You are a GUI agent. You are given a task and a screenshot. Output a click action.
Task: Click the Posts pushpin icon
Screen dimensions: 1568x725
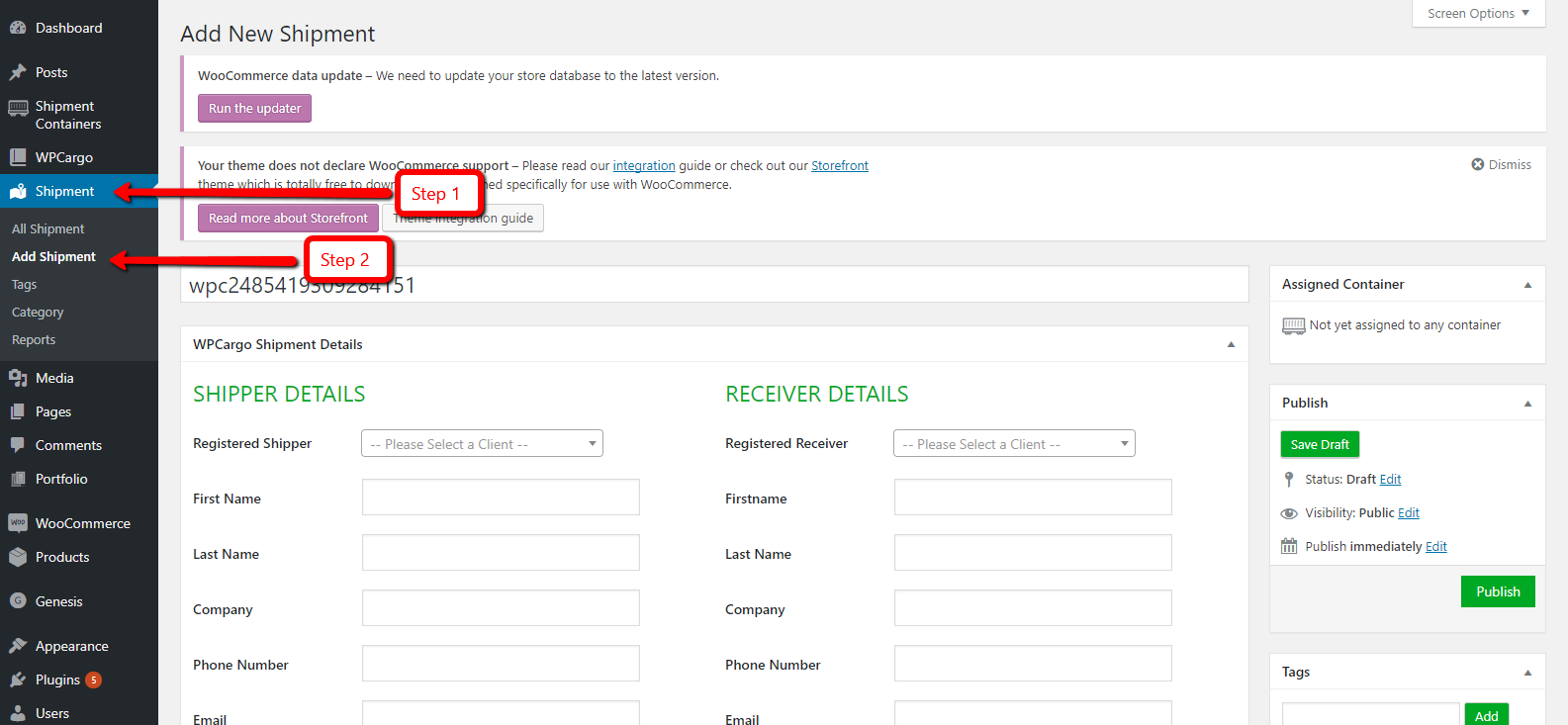tap(18, 72)
